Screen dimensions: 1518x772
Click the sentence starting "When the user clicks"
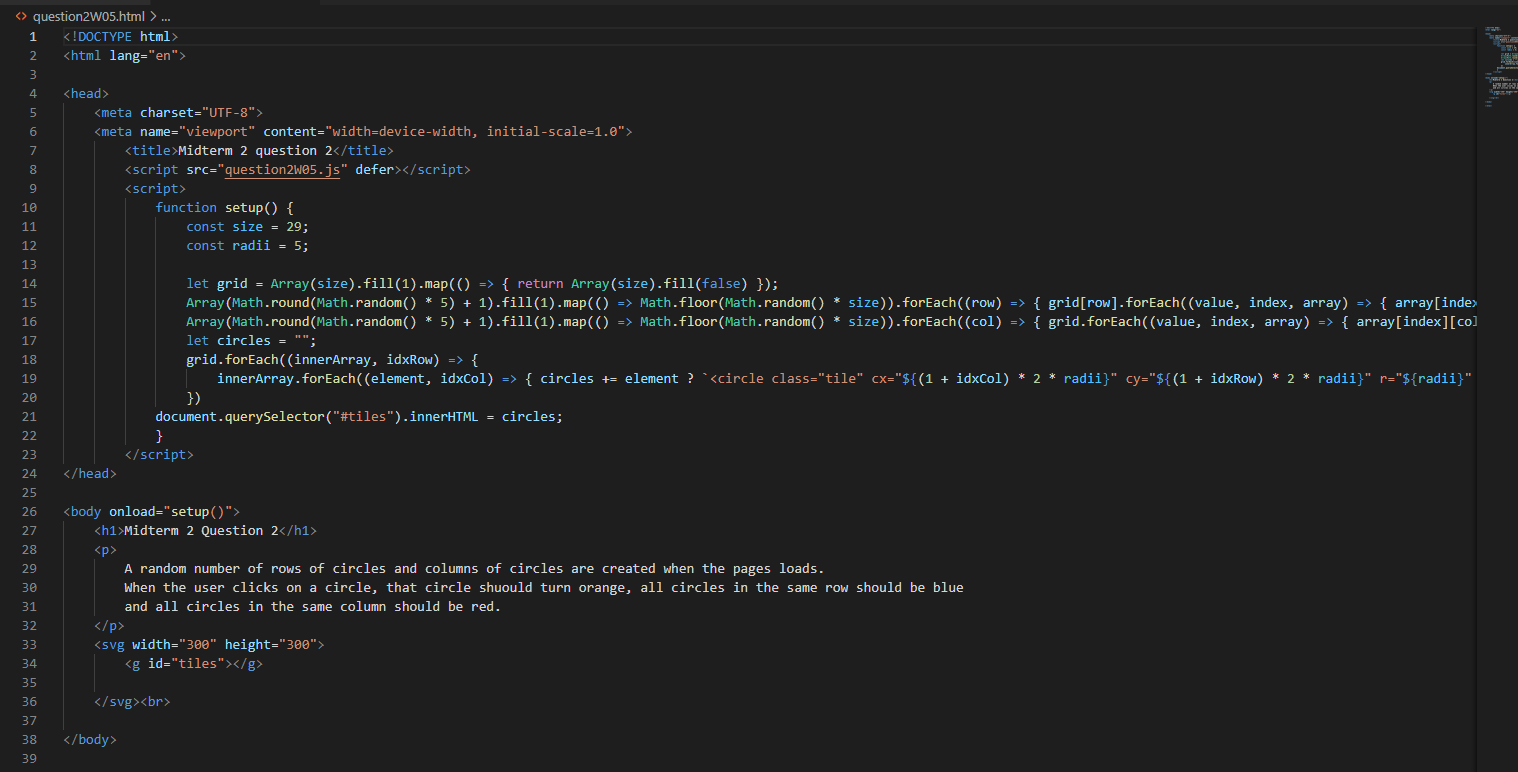(544, 588)
